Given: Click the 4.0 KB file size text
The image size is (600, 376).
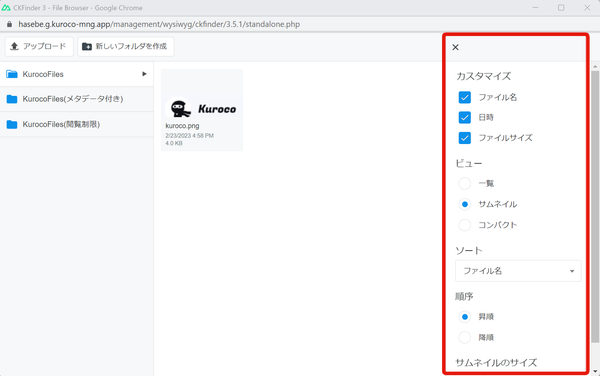Looking at the screenshot, I should (174, 143).
